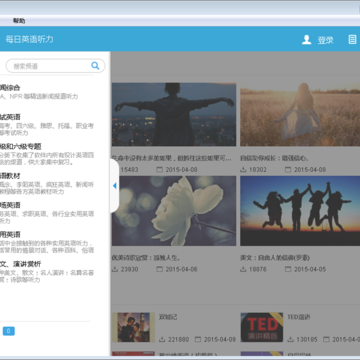Select the 文、演讲赏析 channel

pyautogui.click(x=21, y=264)
